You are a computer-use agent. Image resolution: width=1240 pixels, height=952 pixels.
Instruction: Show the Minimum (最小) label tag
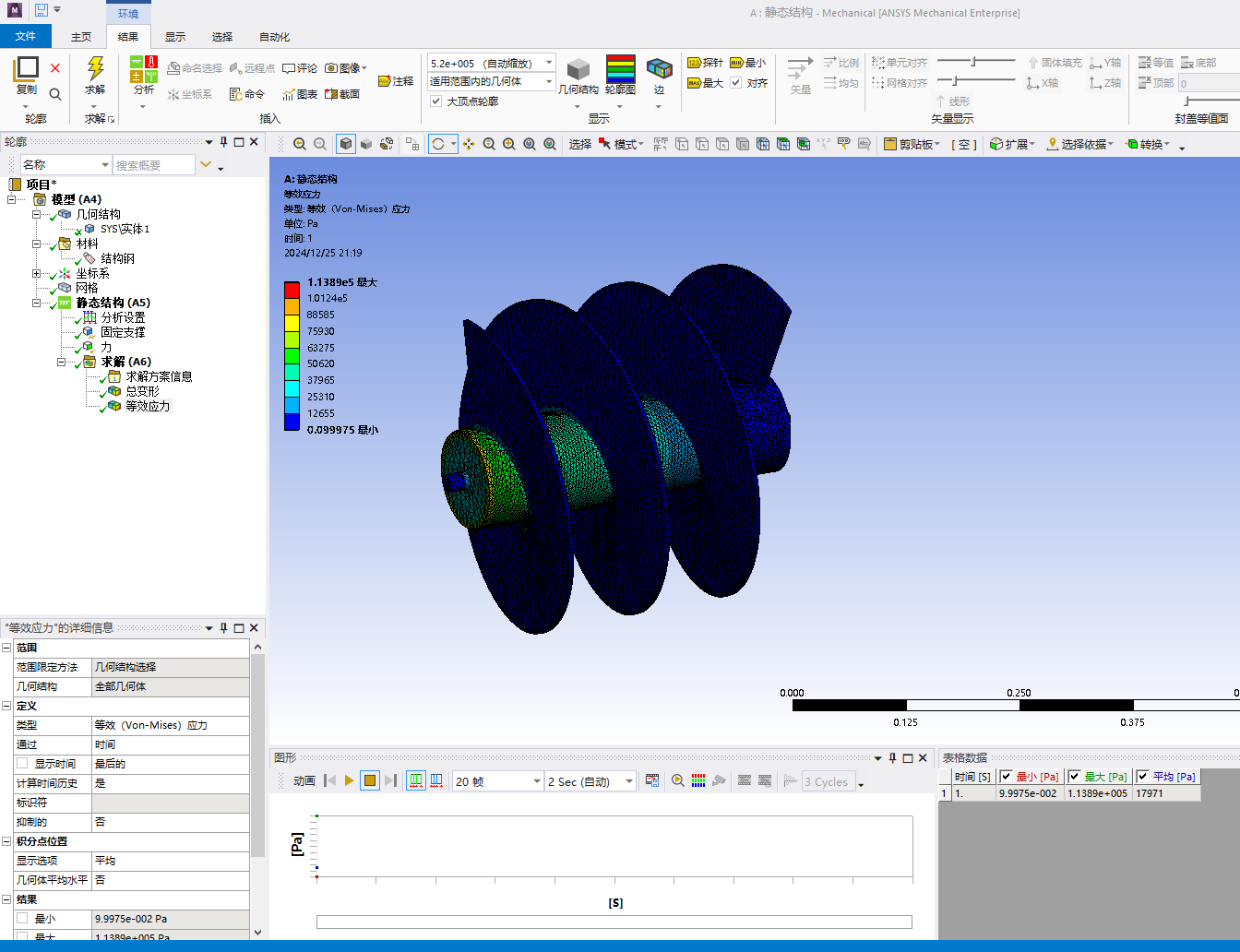coord(747,63)
